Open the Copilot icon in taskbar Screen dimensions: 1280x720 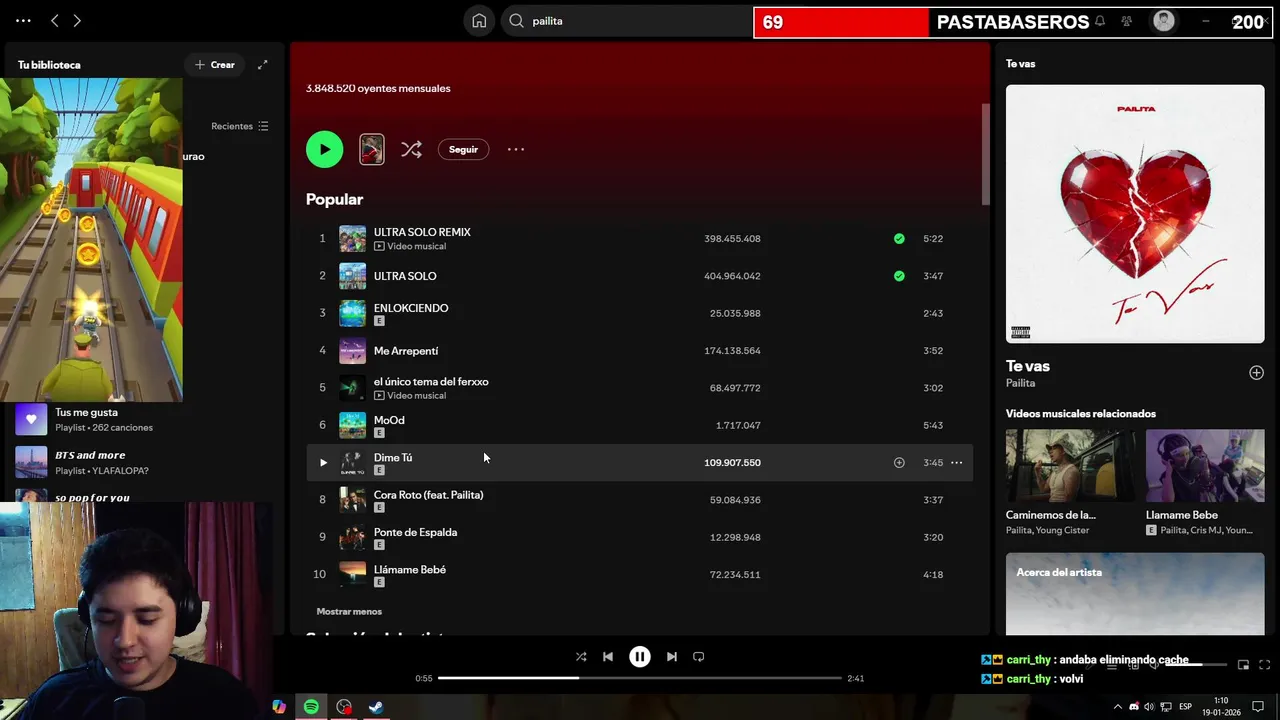coord(279,707)
